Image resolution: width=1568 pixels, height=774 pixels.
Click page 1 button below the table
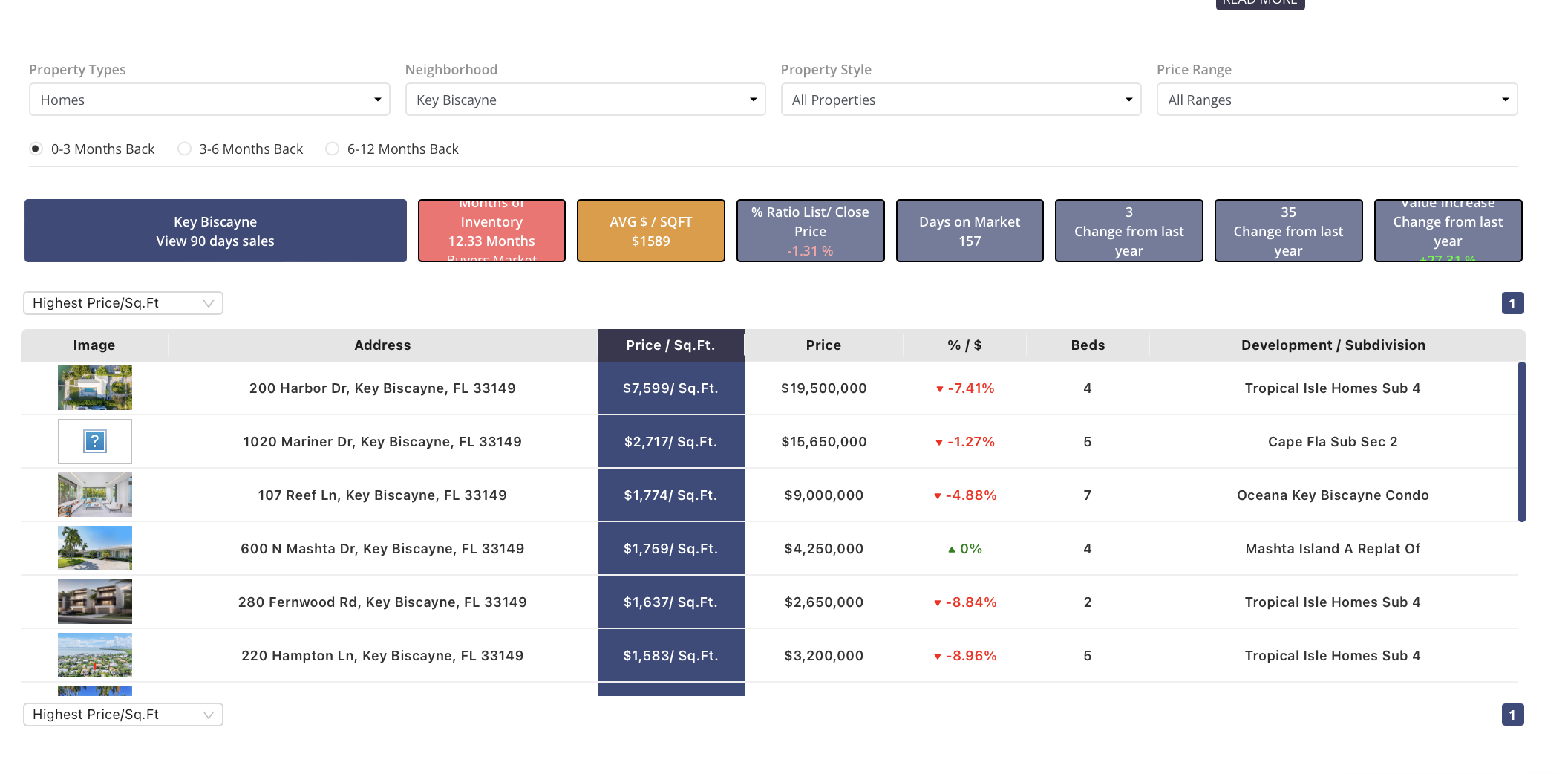pos(1512,715)
